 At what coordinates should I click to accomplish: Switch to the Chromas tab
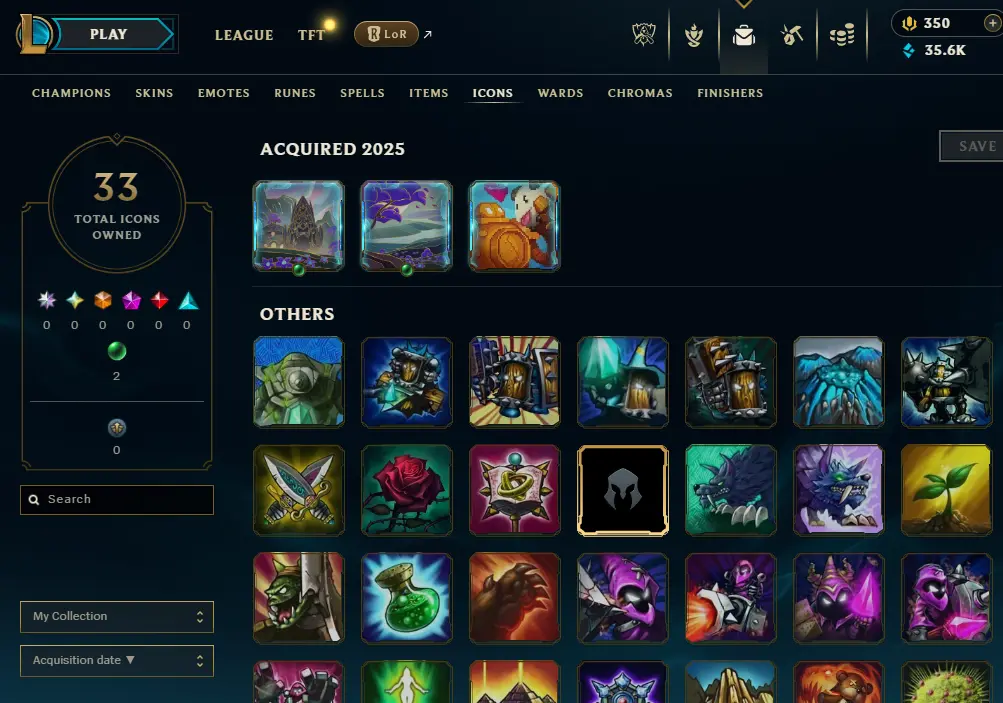point(640,93)
